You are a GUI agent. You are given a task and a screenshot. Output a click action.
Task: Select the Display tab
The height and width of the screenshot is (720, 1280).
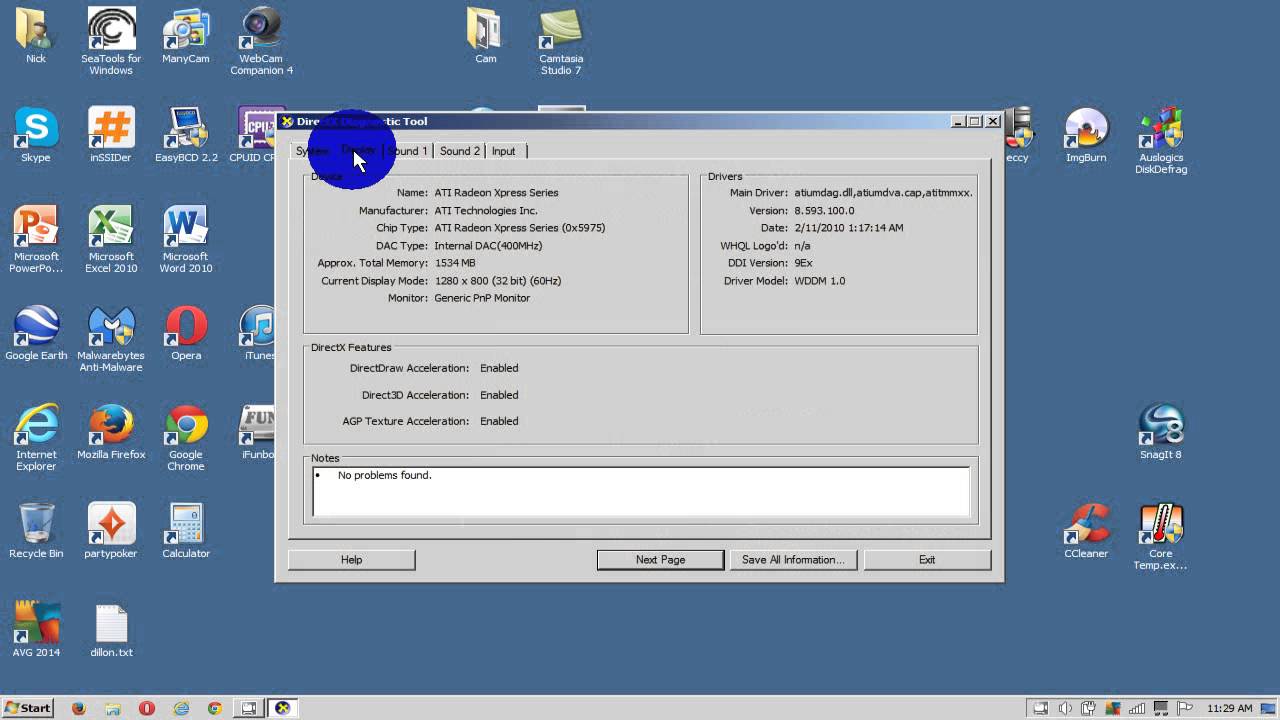[x=358, y=150]
